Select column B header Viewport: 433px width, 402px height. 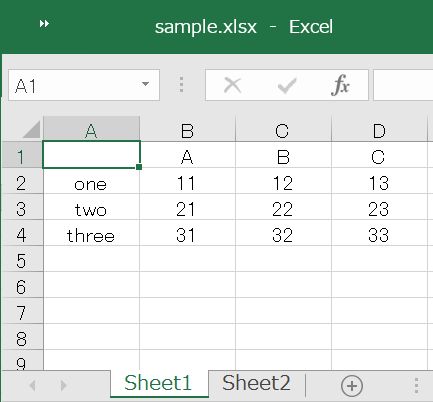point(187,129)
